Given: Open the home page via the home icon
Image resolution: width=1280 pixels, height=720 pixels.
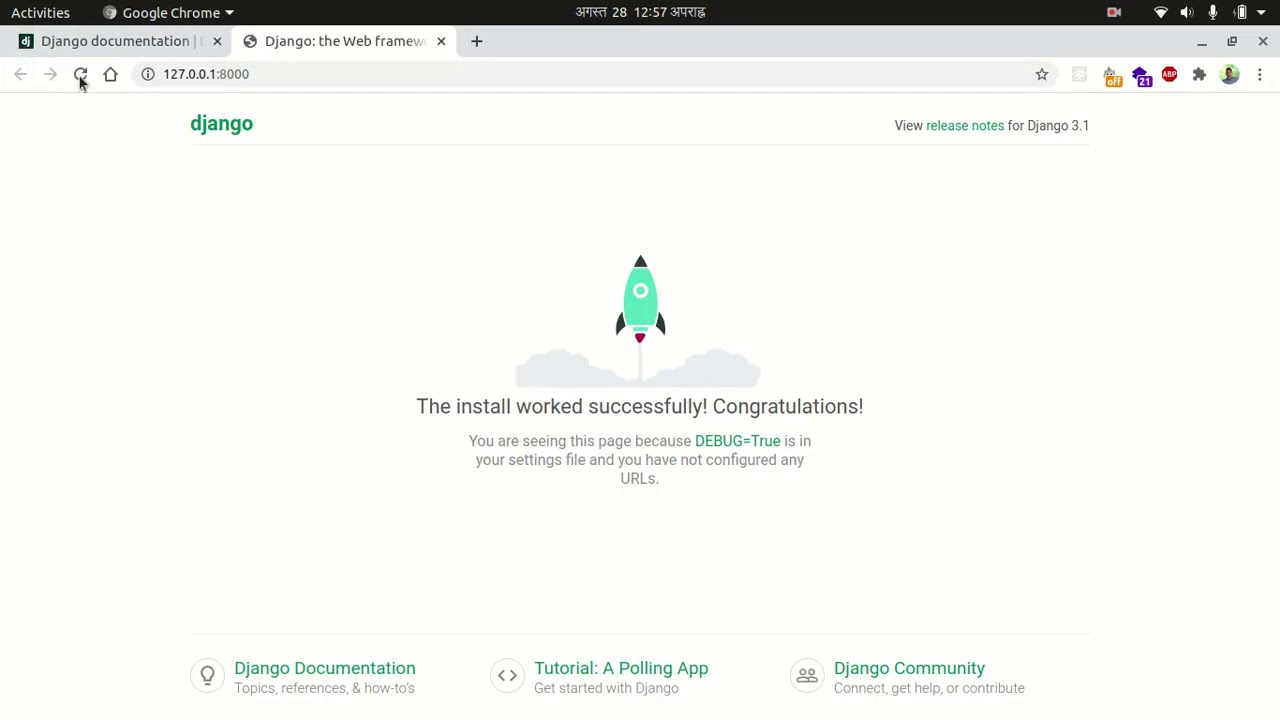Looking at the screenshot, I should pos(110,74).
